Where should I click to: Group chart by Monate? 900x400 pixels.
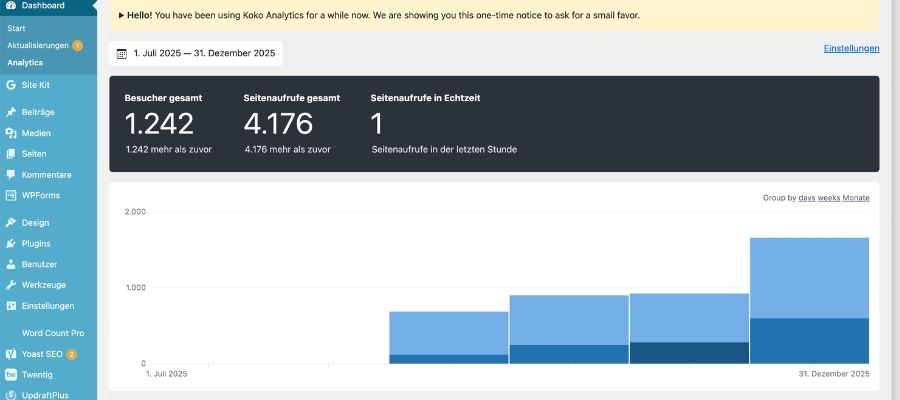point(856,198)
